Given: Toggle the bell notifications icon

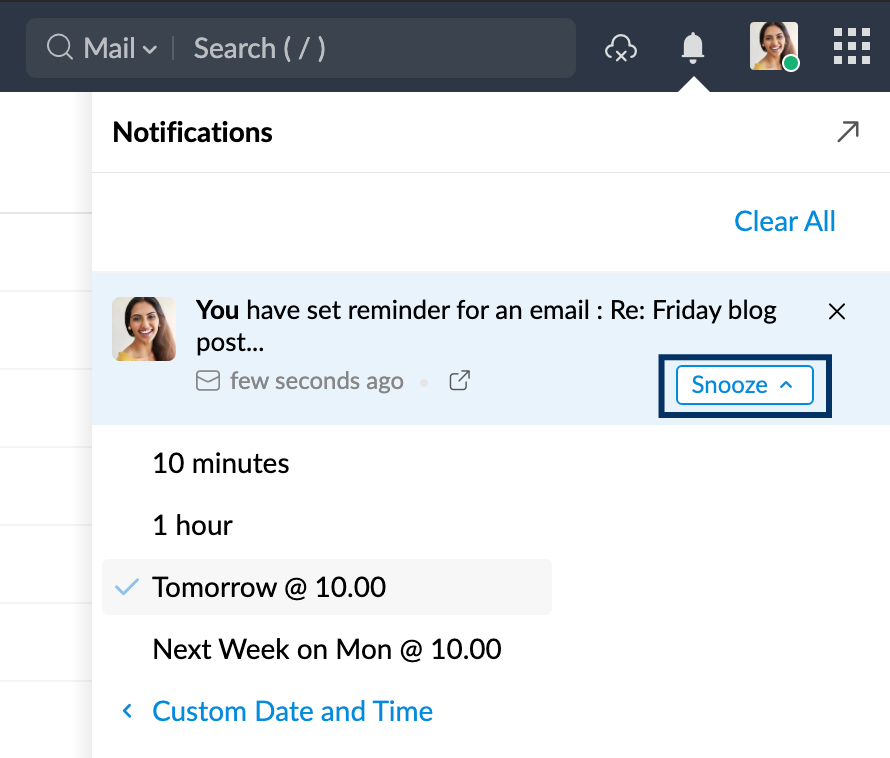Looking at the screenshot, I should click(x=692, y=47).
